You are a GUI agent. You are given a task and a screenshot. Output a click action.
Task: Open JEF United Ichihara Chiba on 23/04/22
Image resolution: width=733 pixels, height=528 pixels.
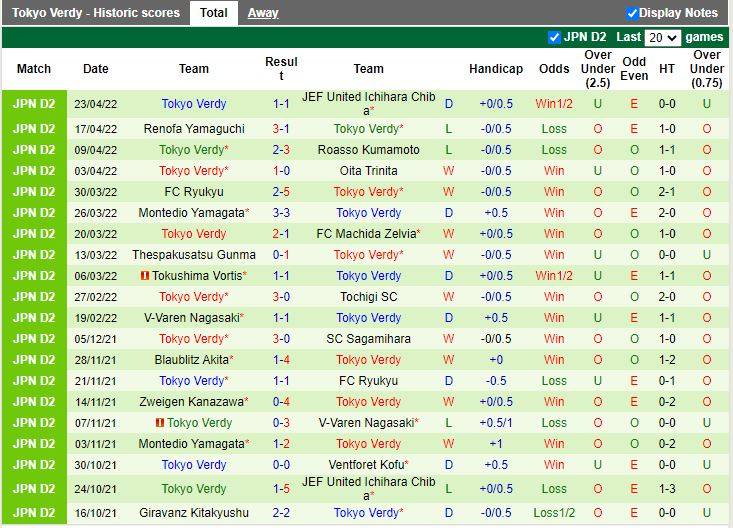pos(368,104)
